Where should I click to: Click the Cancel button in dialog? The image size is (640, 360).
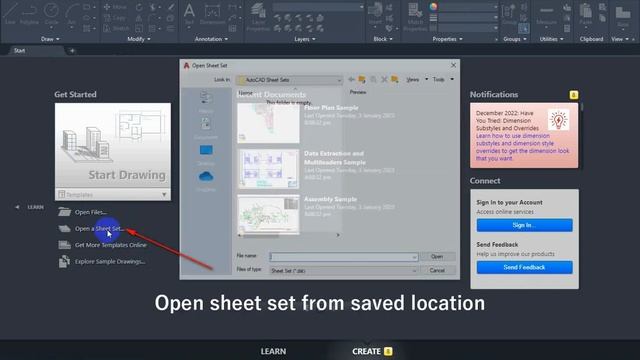click(x=437, y=270)
